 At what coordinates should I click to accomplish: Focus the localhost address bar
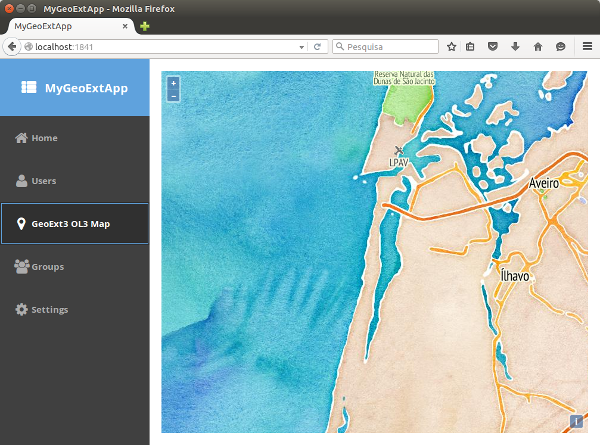coord(165,47)
